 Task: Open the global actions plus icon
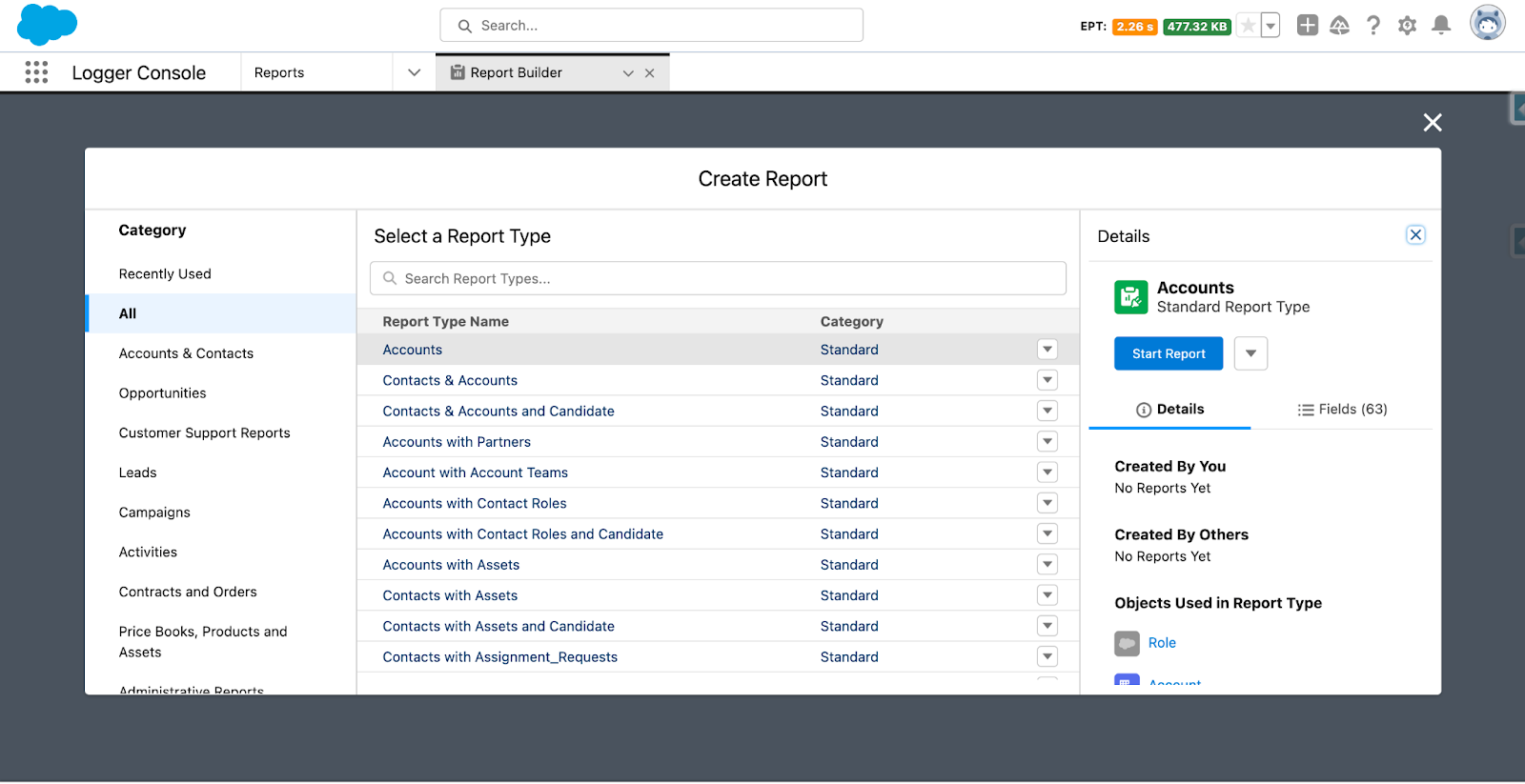point(1308,26)
